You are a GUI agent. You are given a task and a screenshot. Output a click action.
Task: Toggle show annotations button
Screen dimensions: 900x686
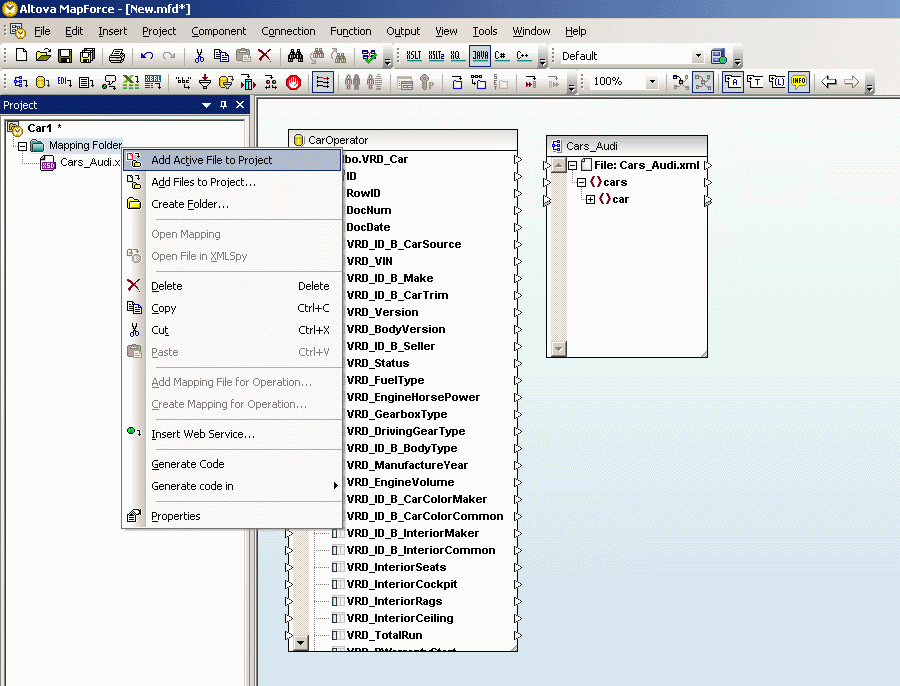point(733,82)
